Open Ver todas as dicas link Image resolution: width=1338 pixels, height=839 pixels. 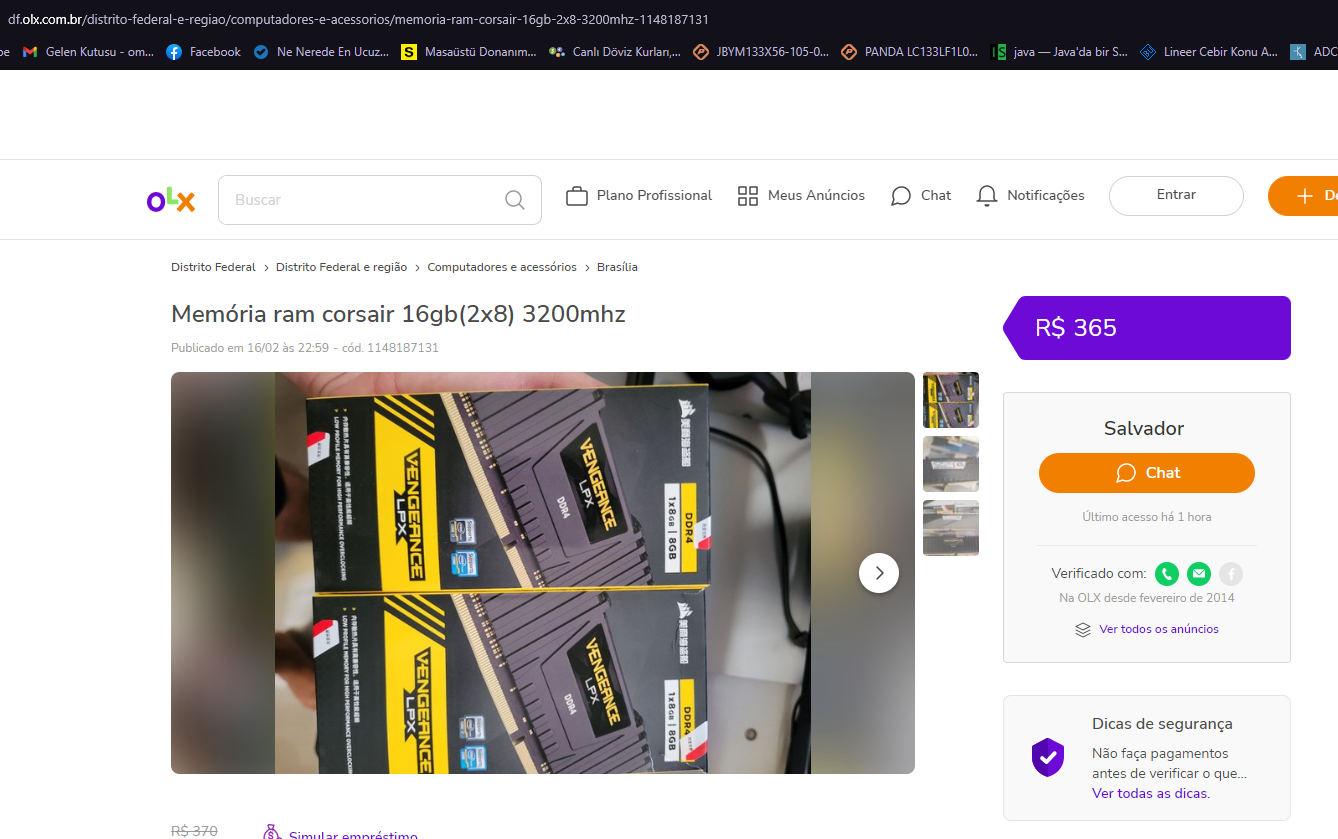1150,794
